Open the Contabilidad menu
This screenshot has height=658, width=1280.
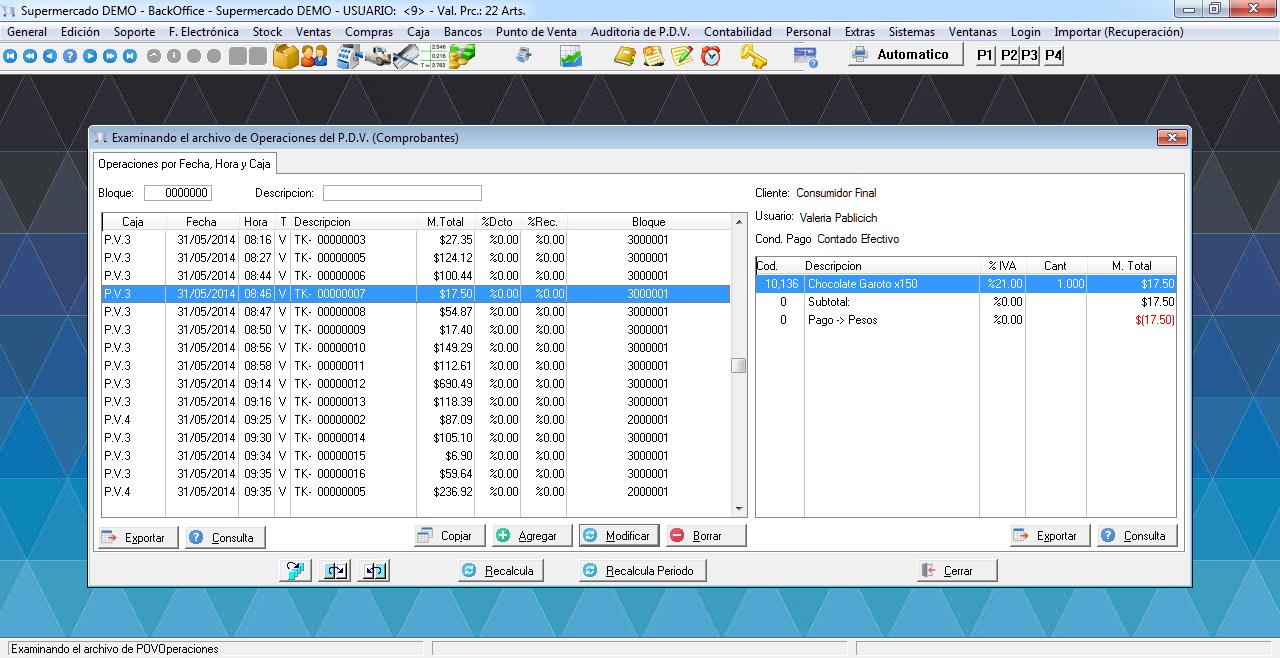click(x=737, y=32)
